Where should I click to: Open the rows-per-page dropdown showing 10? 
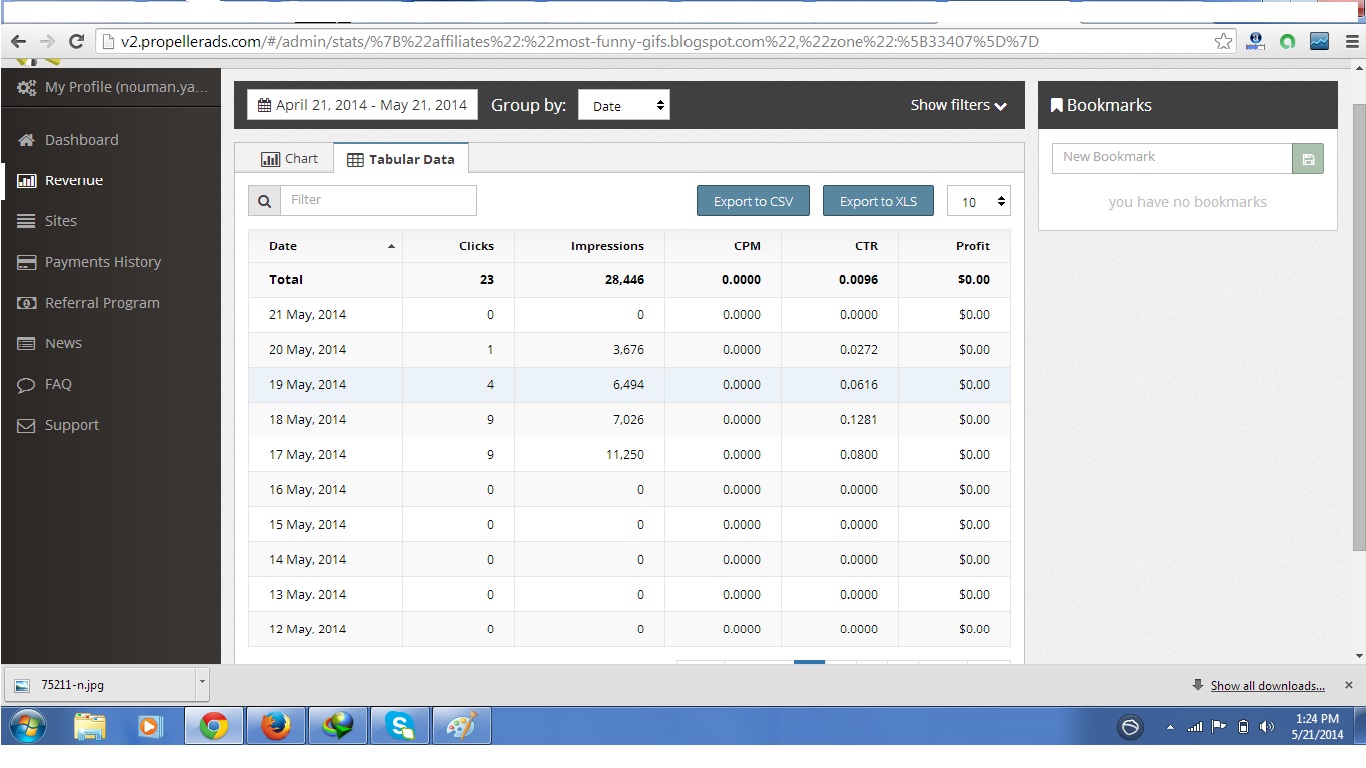978,201
